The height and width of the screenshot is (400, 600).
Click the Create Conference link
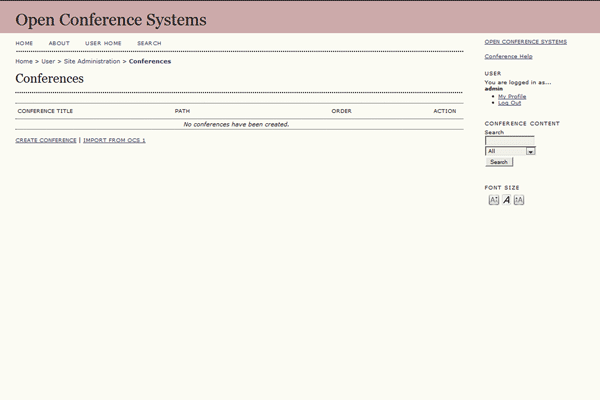pos(46,140)
